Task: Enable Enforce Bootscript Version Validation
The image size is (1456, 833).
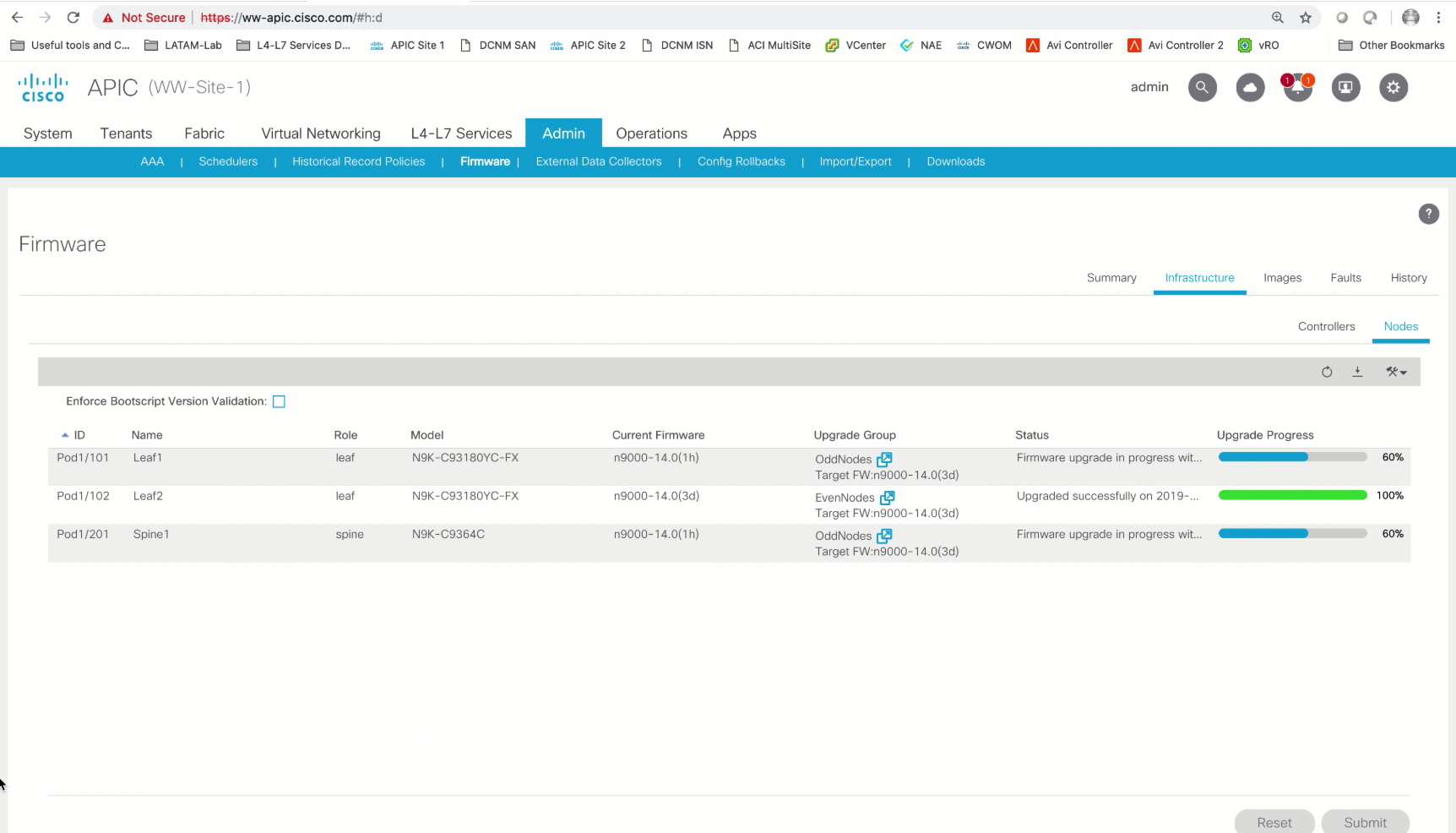Action: click(279, 401)
